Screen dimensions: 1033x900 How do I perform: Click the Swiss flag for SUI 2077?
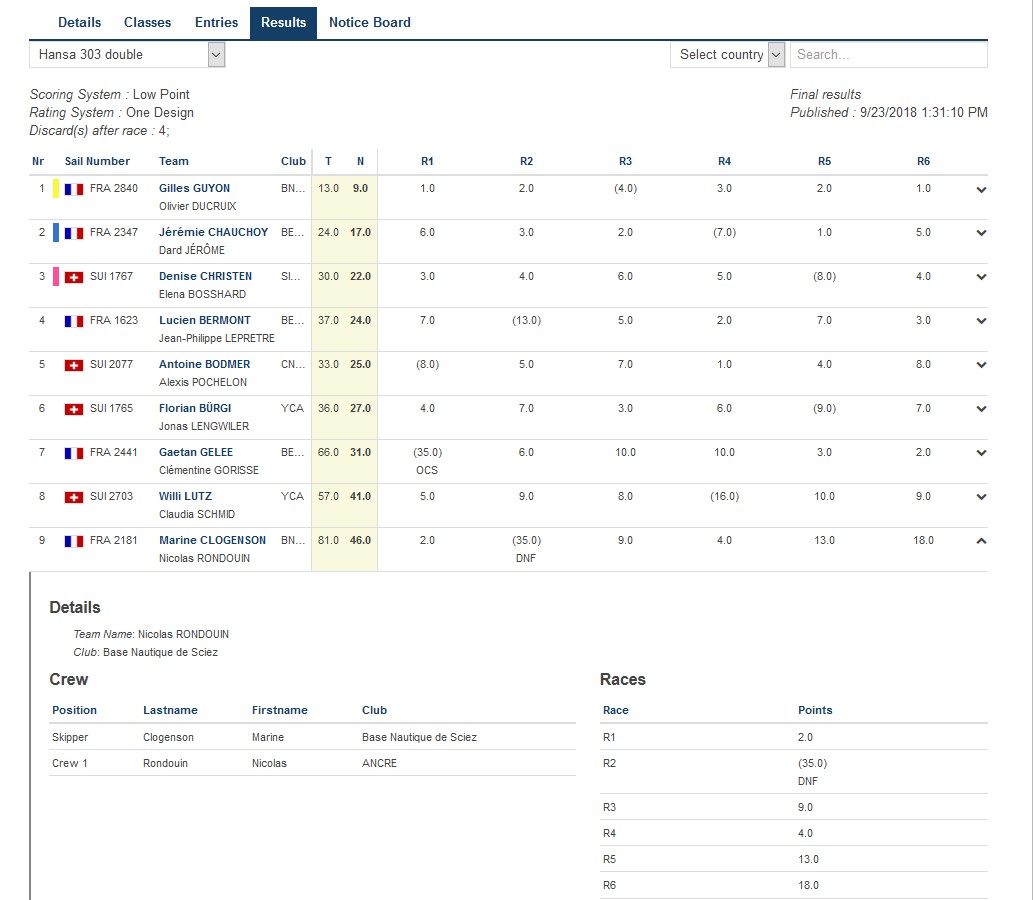(74, 365)
